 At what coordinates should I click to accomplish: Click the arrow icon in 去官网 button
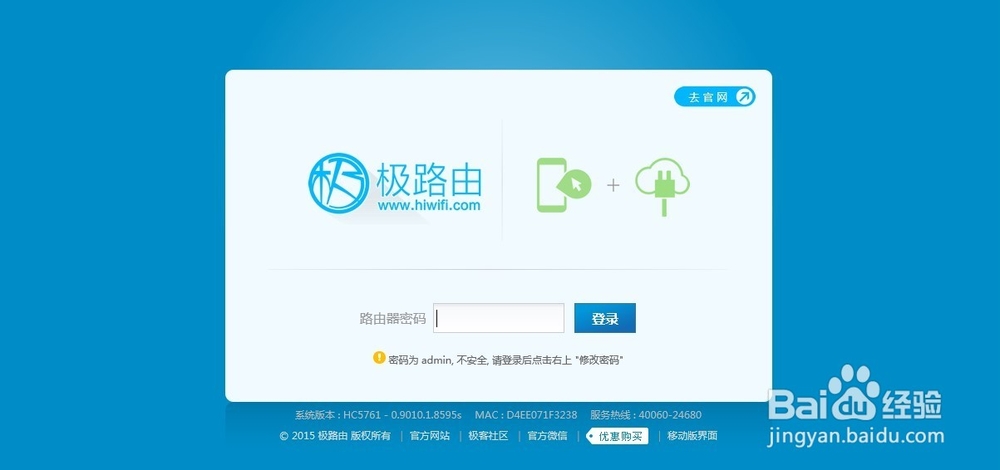pyautogui.click(x=744, y=97)
